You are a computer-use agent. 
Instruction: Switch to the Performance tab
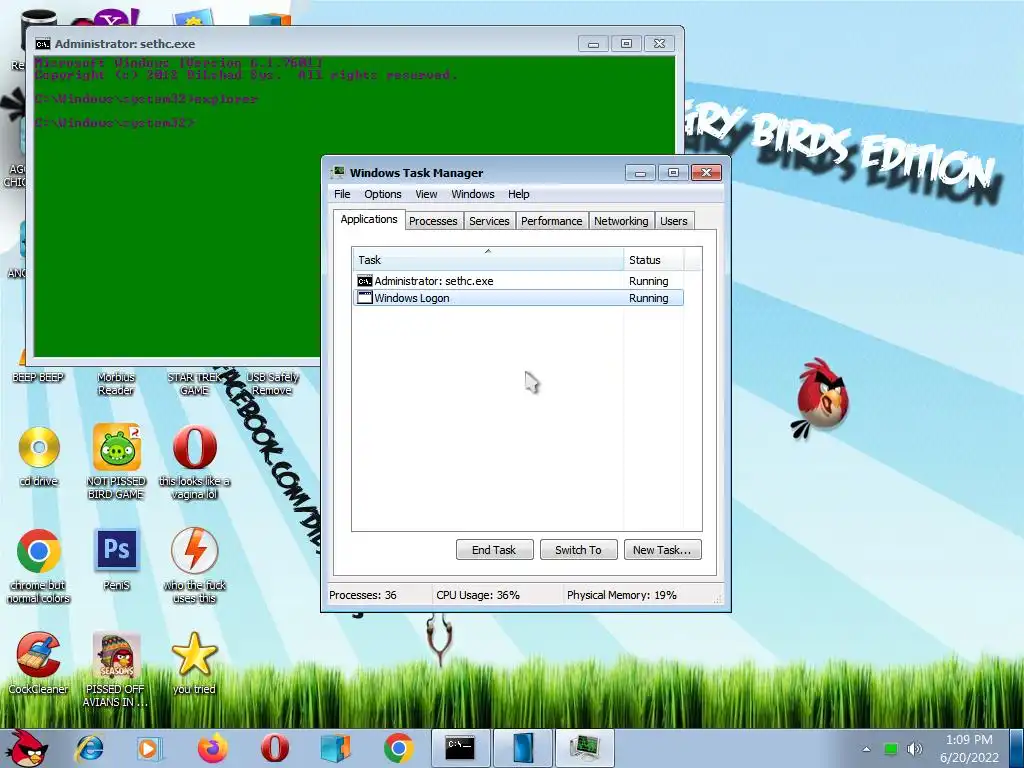[552, 221]
